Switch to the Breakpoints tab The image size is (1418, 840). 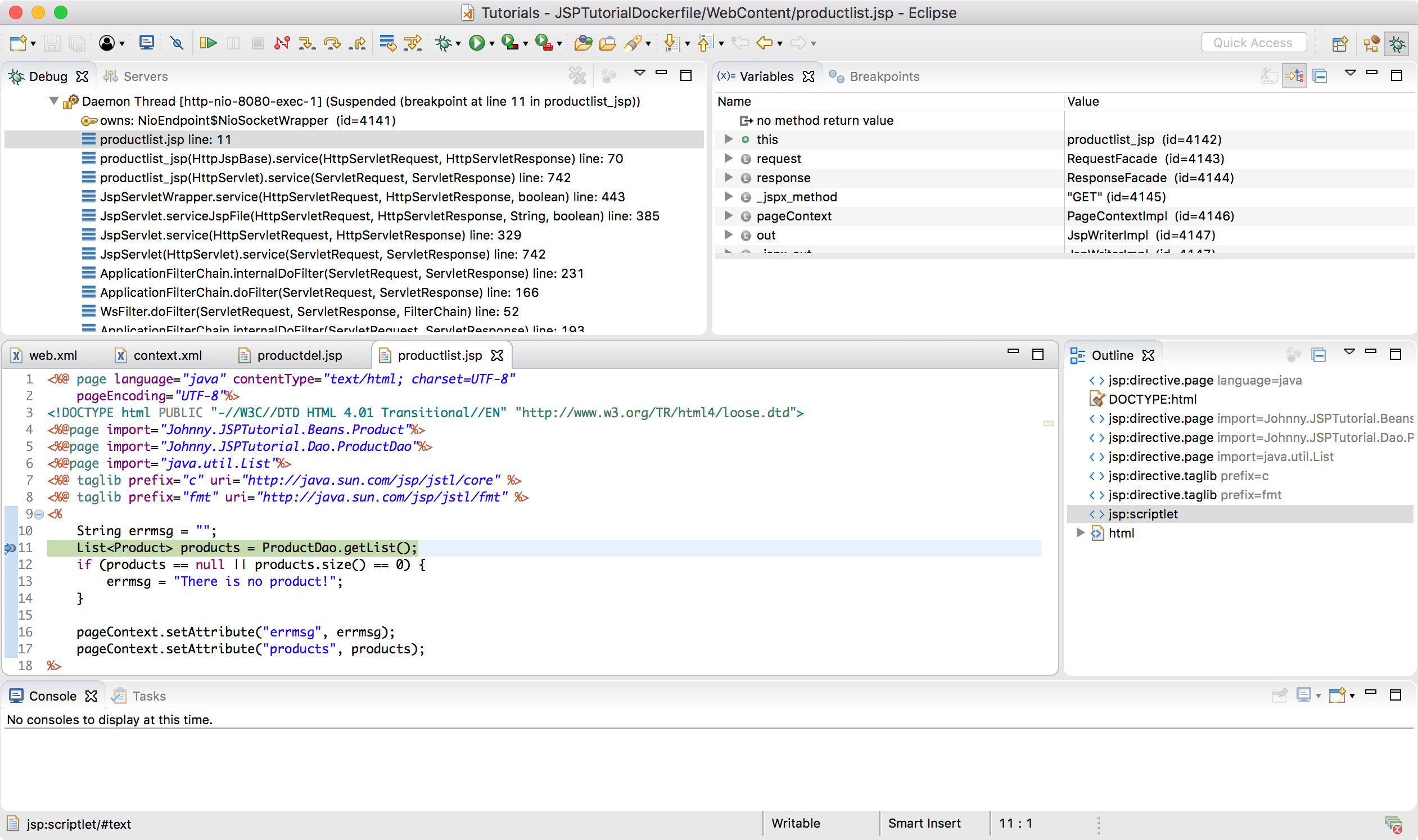click(874, 76)
